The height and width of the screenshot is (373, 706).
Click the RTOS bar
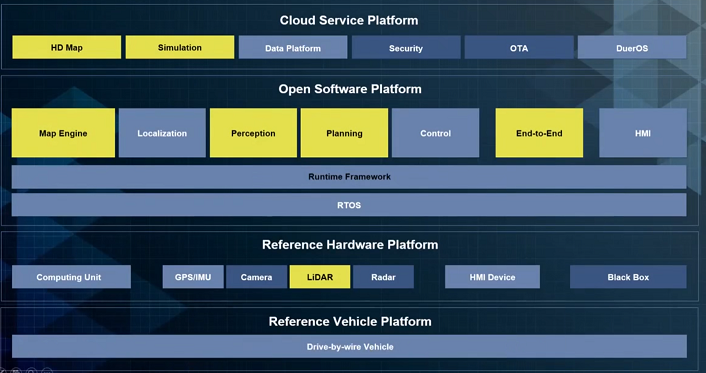(x=349, y=205)
